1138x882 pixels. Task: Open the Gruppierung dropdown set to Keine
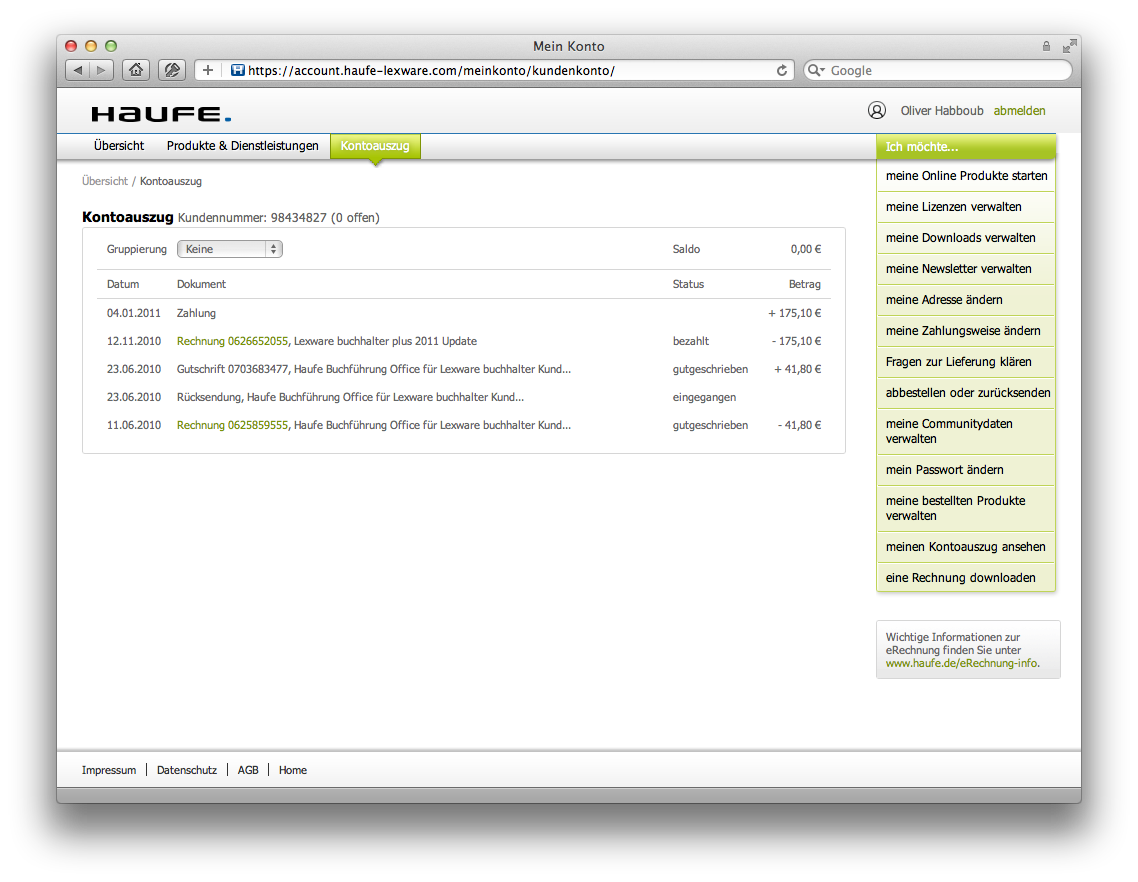(x=229, y=249)
